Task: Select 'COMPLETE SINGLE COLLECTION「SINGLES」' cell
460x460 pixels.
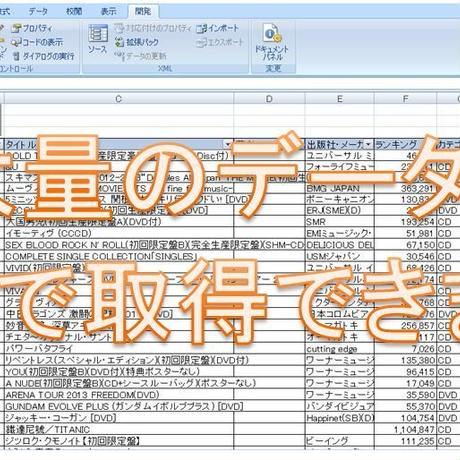Action: point(119,256)
